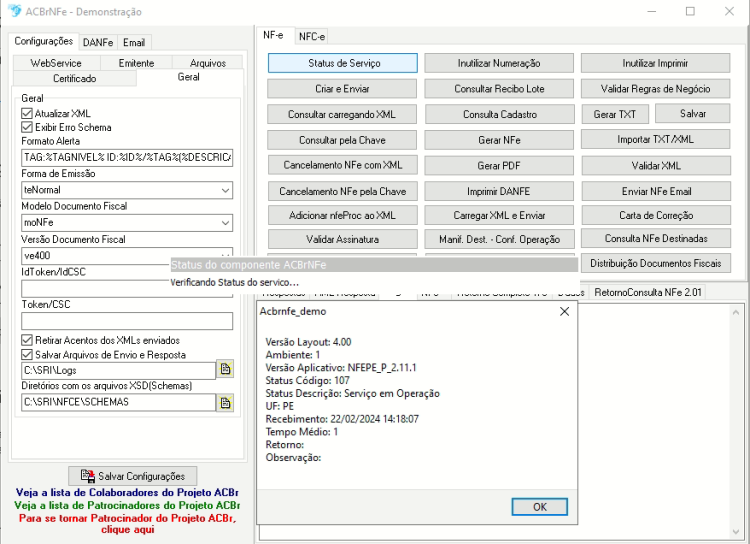Open the Configurações tab

pyautogui.click(x=44, y=41)
